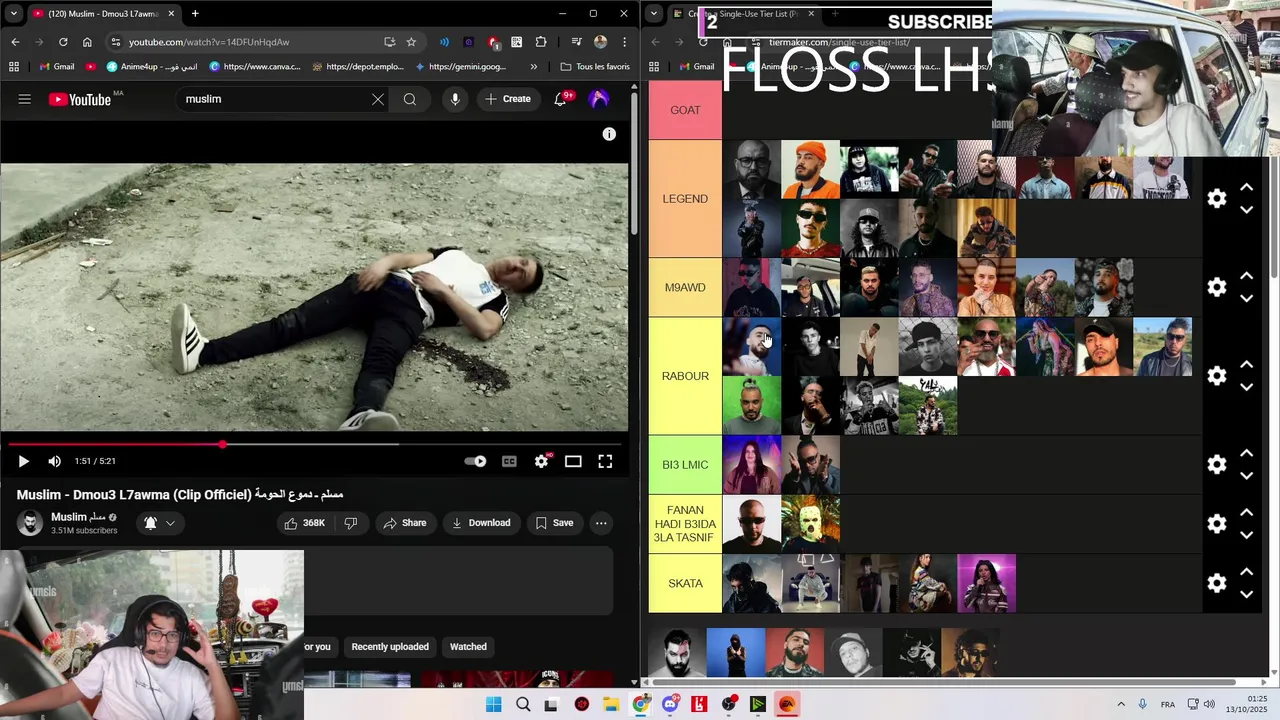1280x720 pixels.
Task: Move LEGEND tier row up
Action: 1247,187
